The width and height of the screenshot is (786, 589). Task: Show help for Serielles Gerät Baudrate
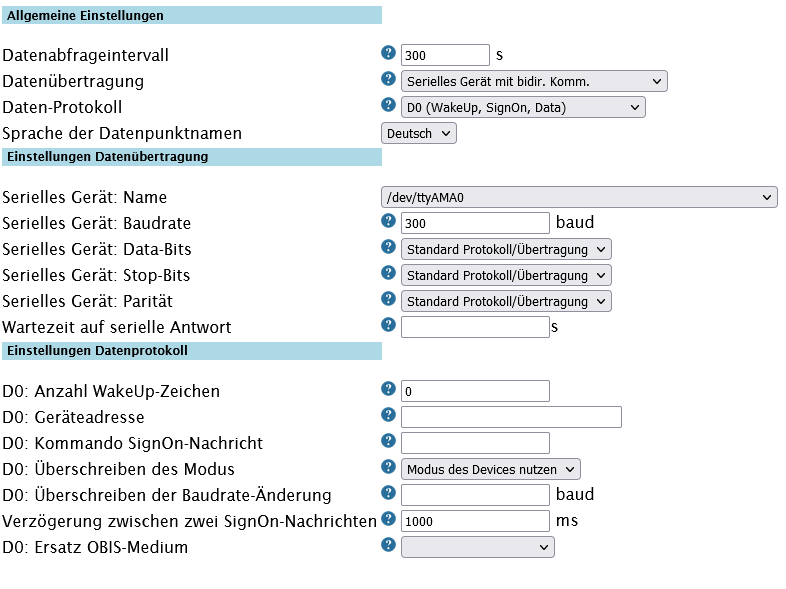click(388, 221)
